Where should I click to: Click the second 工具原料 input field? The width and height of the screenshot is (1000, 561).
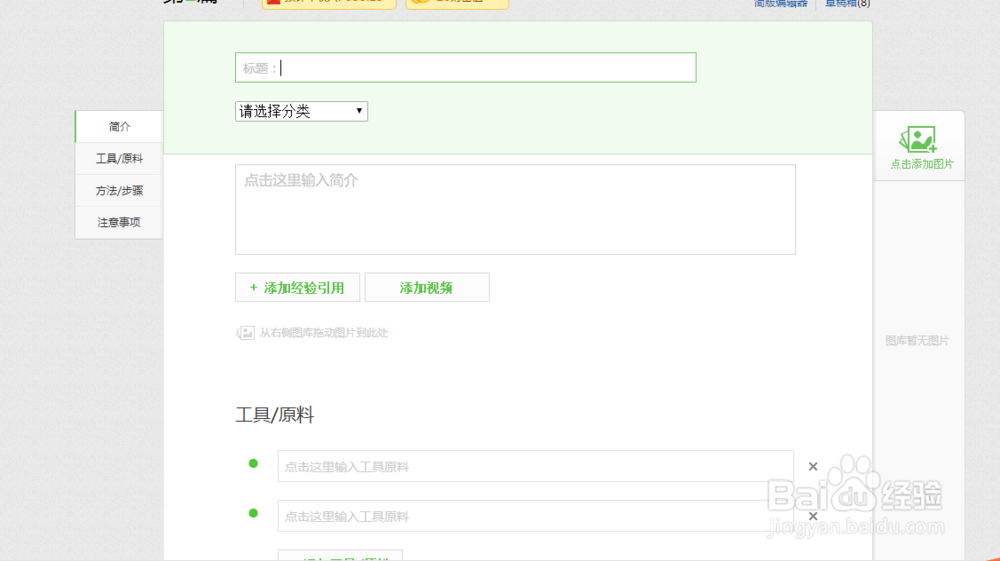pyautogui.click(x=536, y=516)
